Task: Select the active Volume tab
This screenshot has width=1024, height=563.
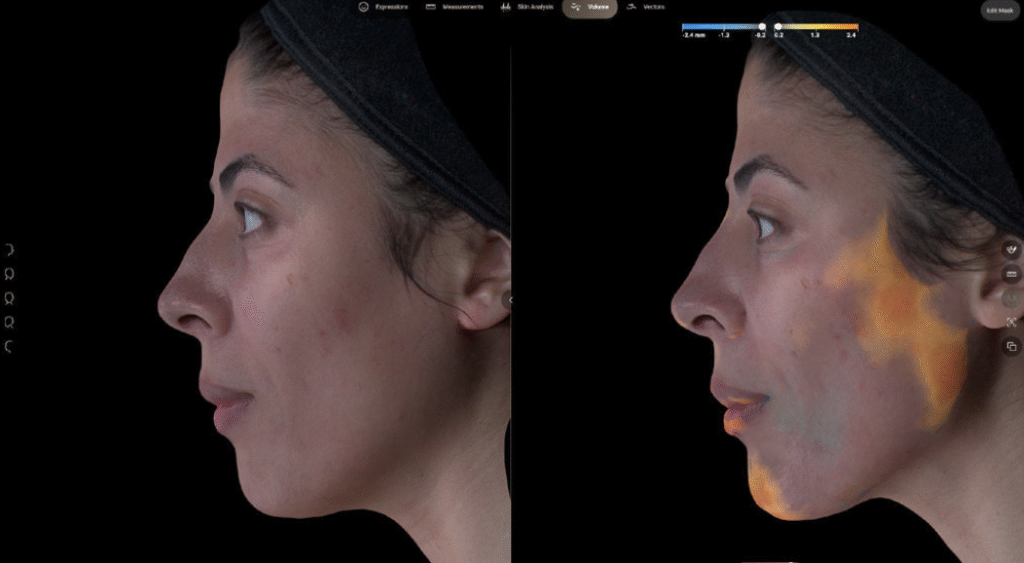Action: [x=590, y=8]
